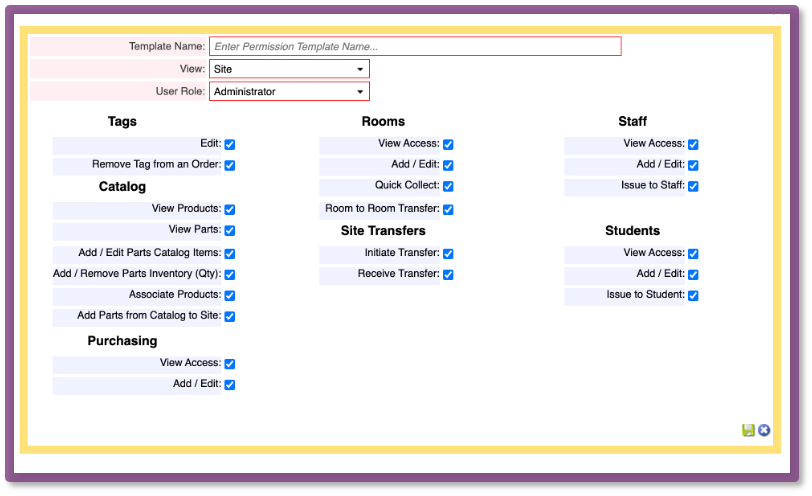812x496 pixels.
Task: Toggle Add / Remove Parts Inventory (Qty) checkbox
Action: coord(230,274)
